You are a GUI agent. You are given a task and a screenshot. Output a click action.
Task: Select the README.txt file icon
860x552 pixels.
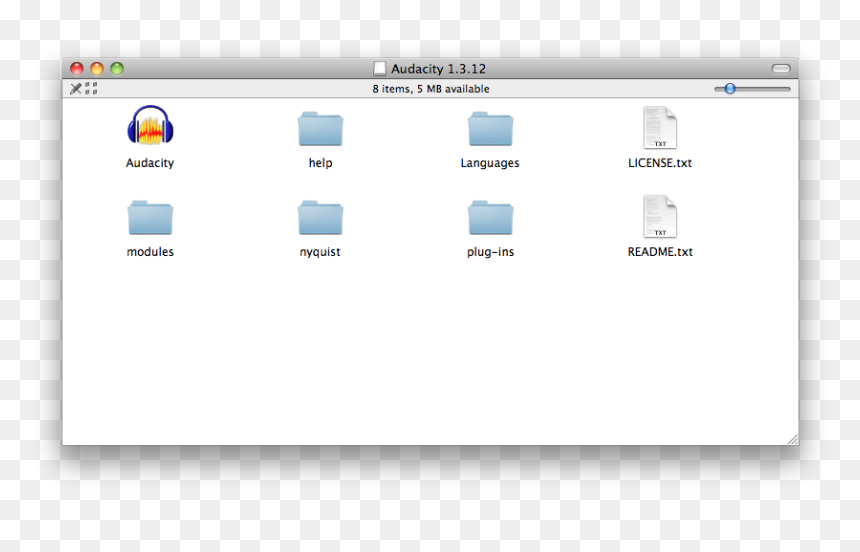(x=660, y=217)
